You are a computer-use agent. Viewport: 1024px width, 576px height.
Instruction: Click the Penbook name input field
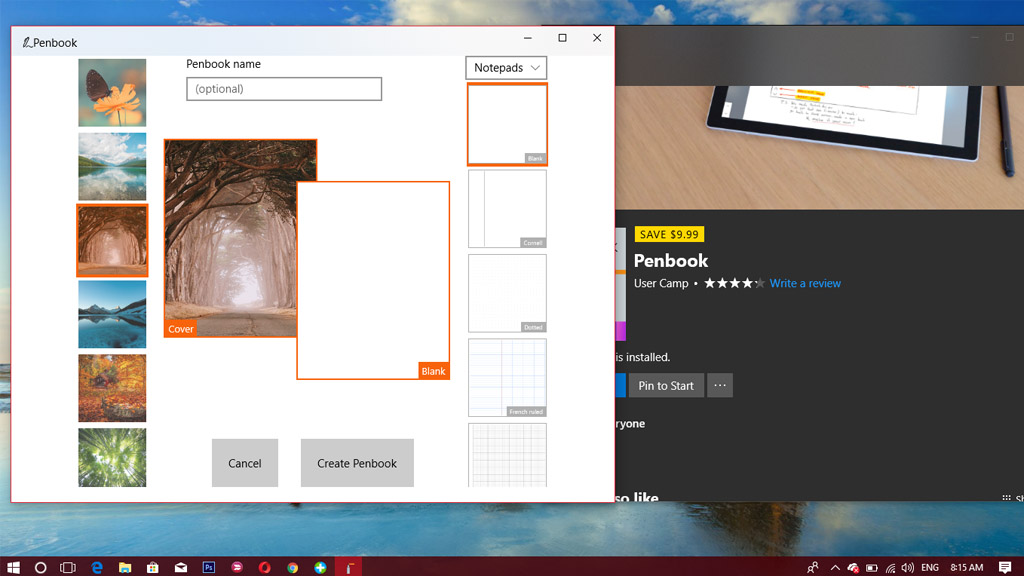tap(284, 89)
